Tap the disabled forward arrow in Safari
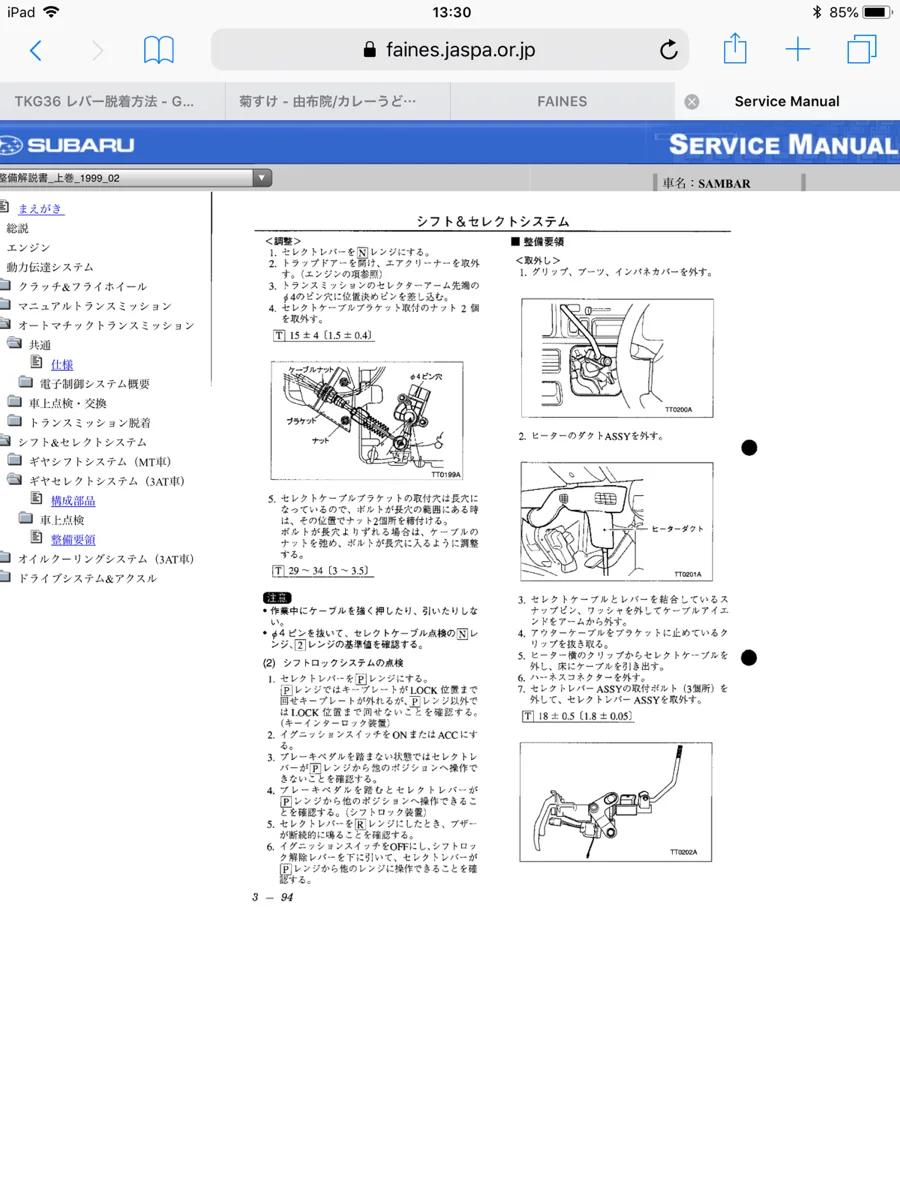The height and width of the screenshot is (1200, 900). (x=97, y=50)
